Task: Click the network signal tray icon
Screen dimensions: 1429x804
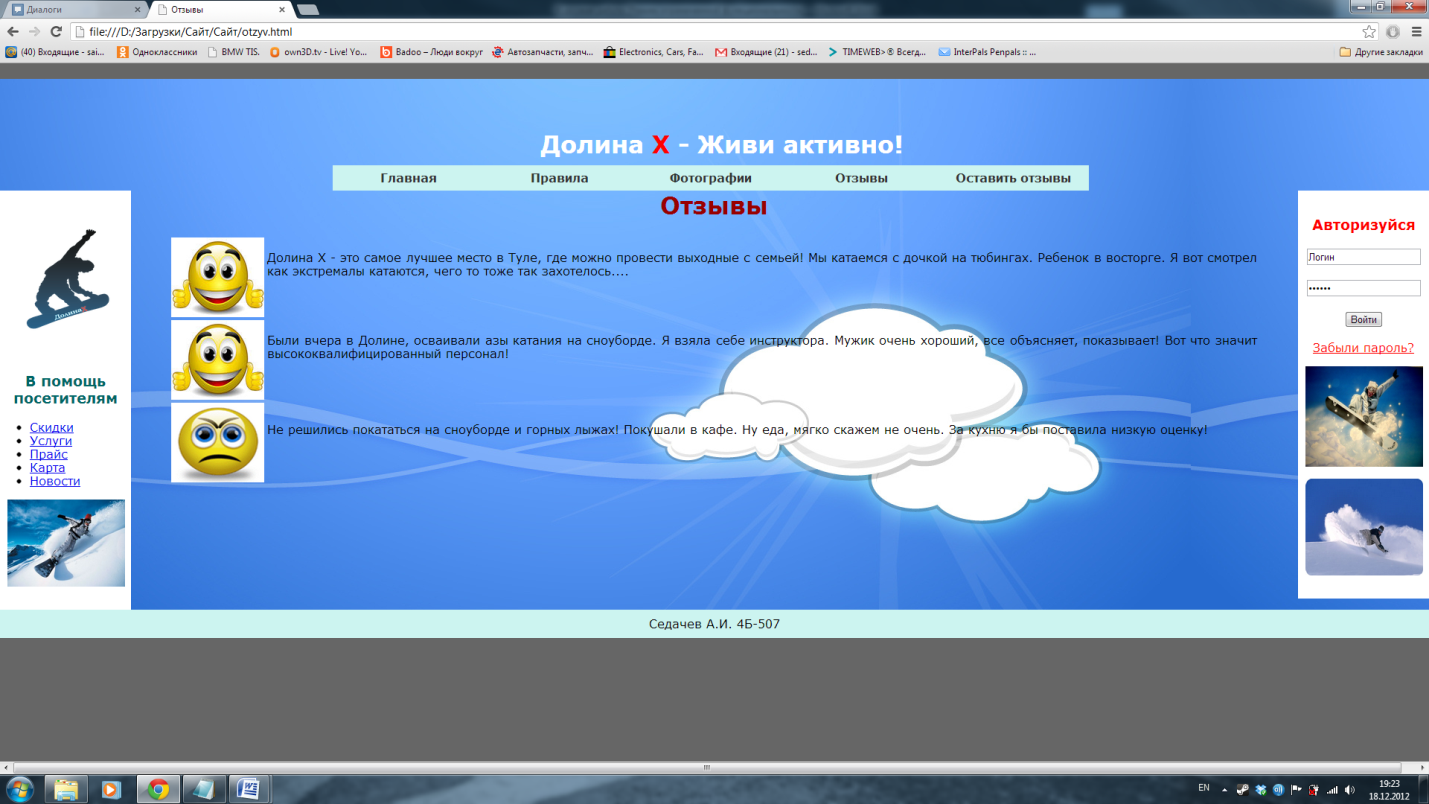Action: (1332, 790)
